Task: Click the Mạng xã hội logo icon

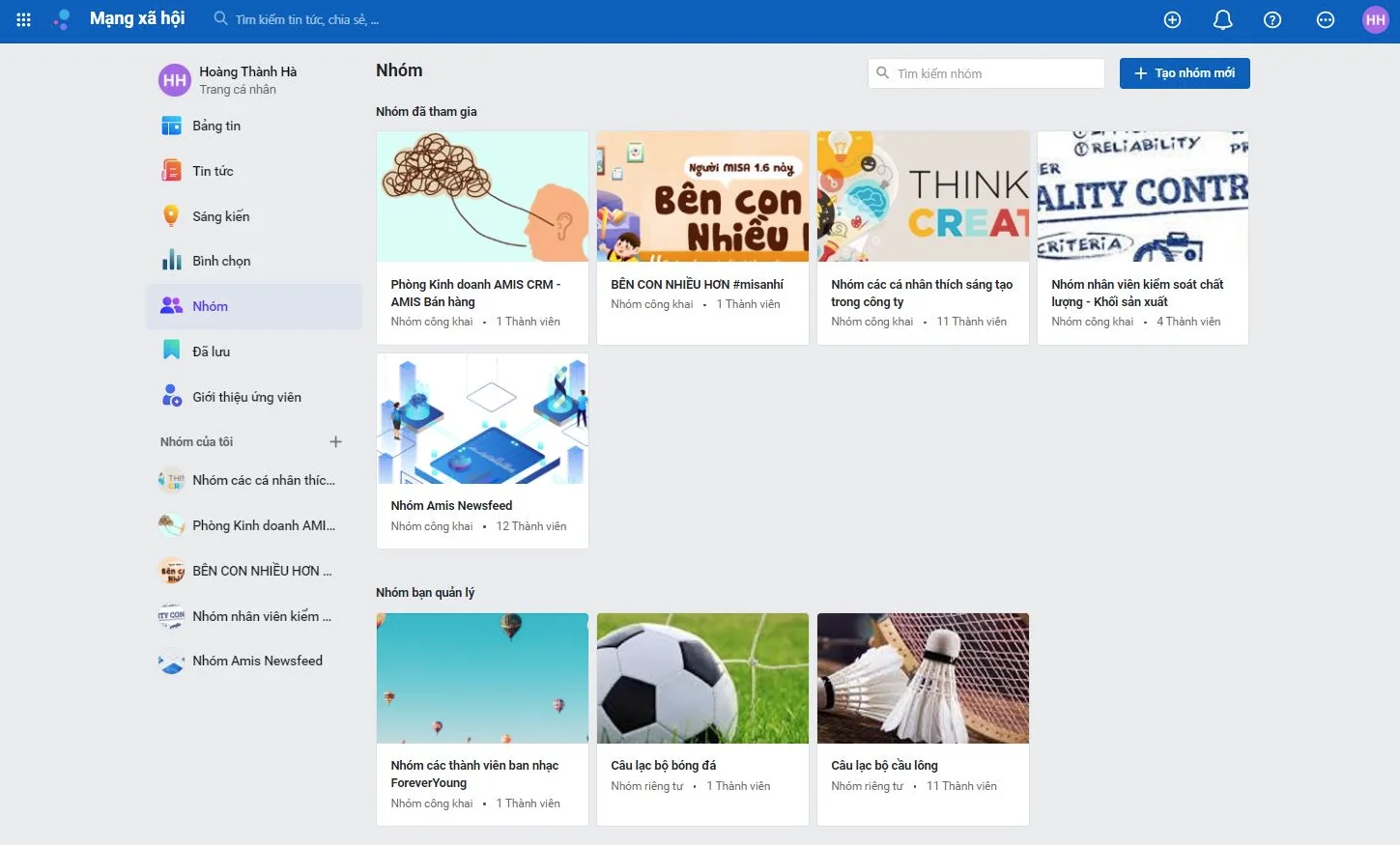Action: click(62, 19)
